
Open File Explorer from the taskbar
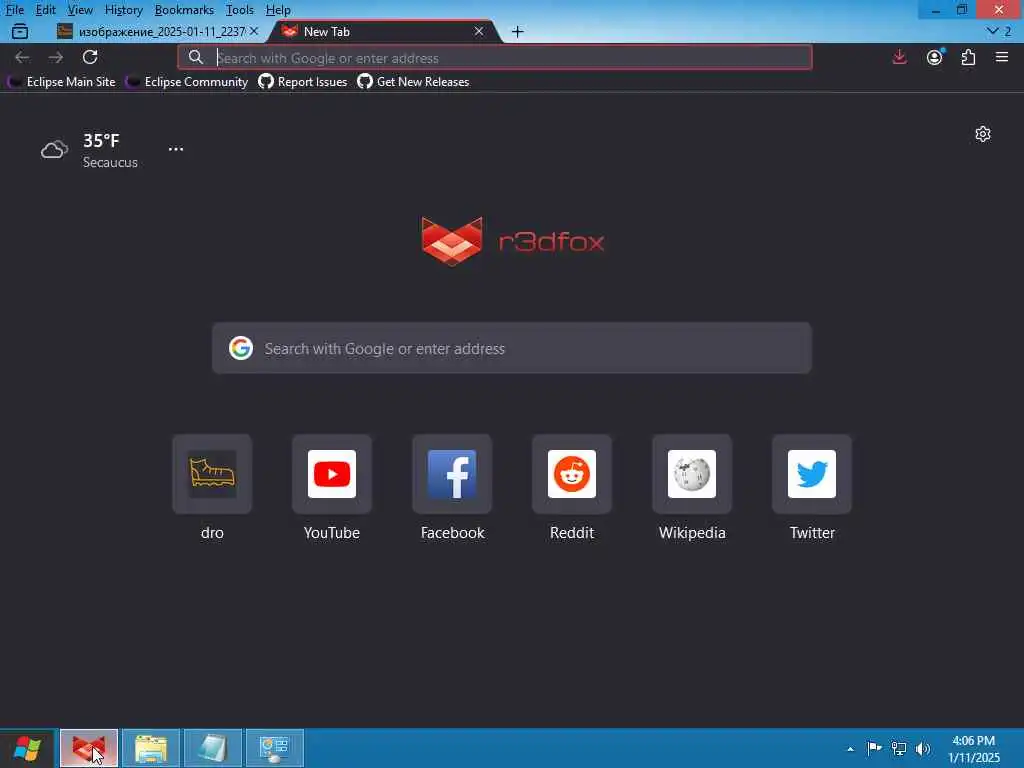[151, 748]
